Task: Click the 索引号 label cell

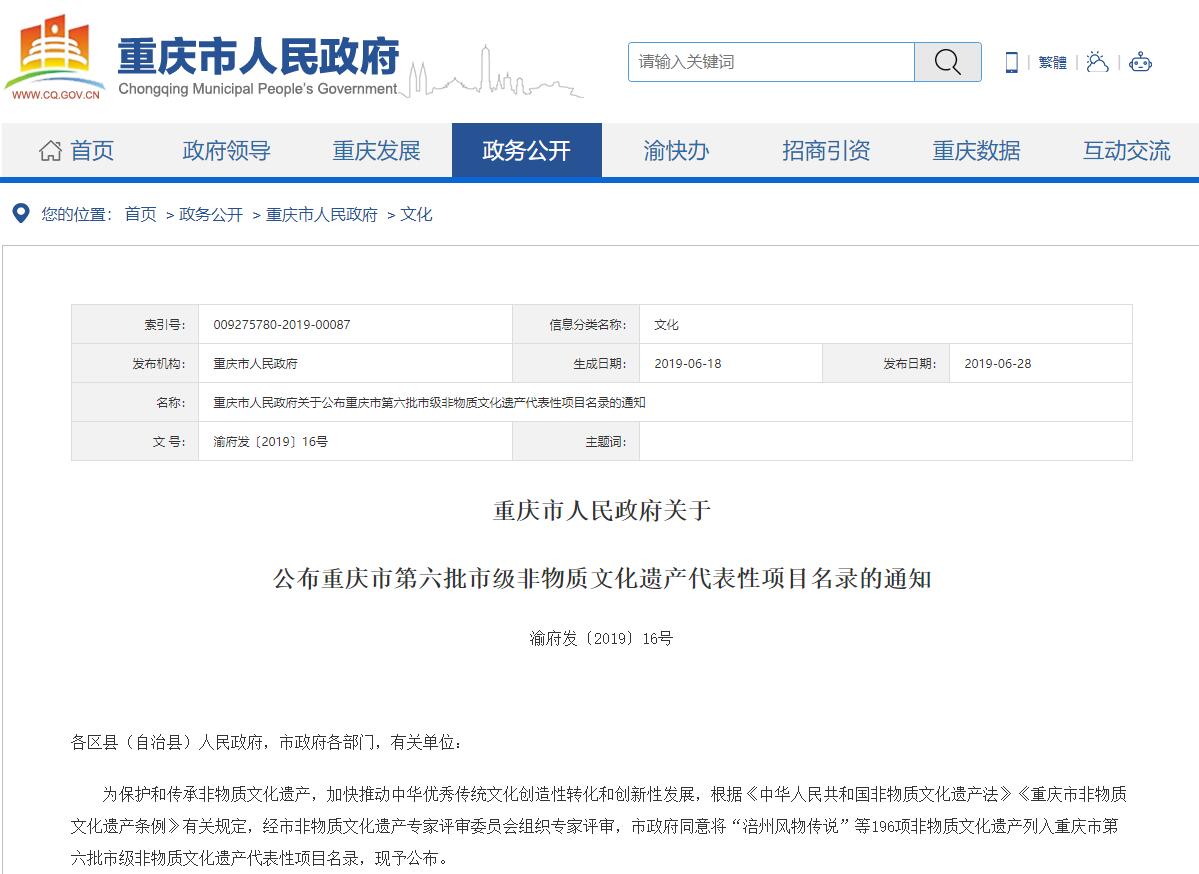Action: (135, 324)
